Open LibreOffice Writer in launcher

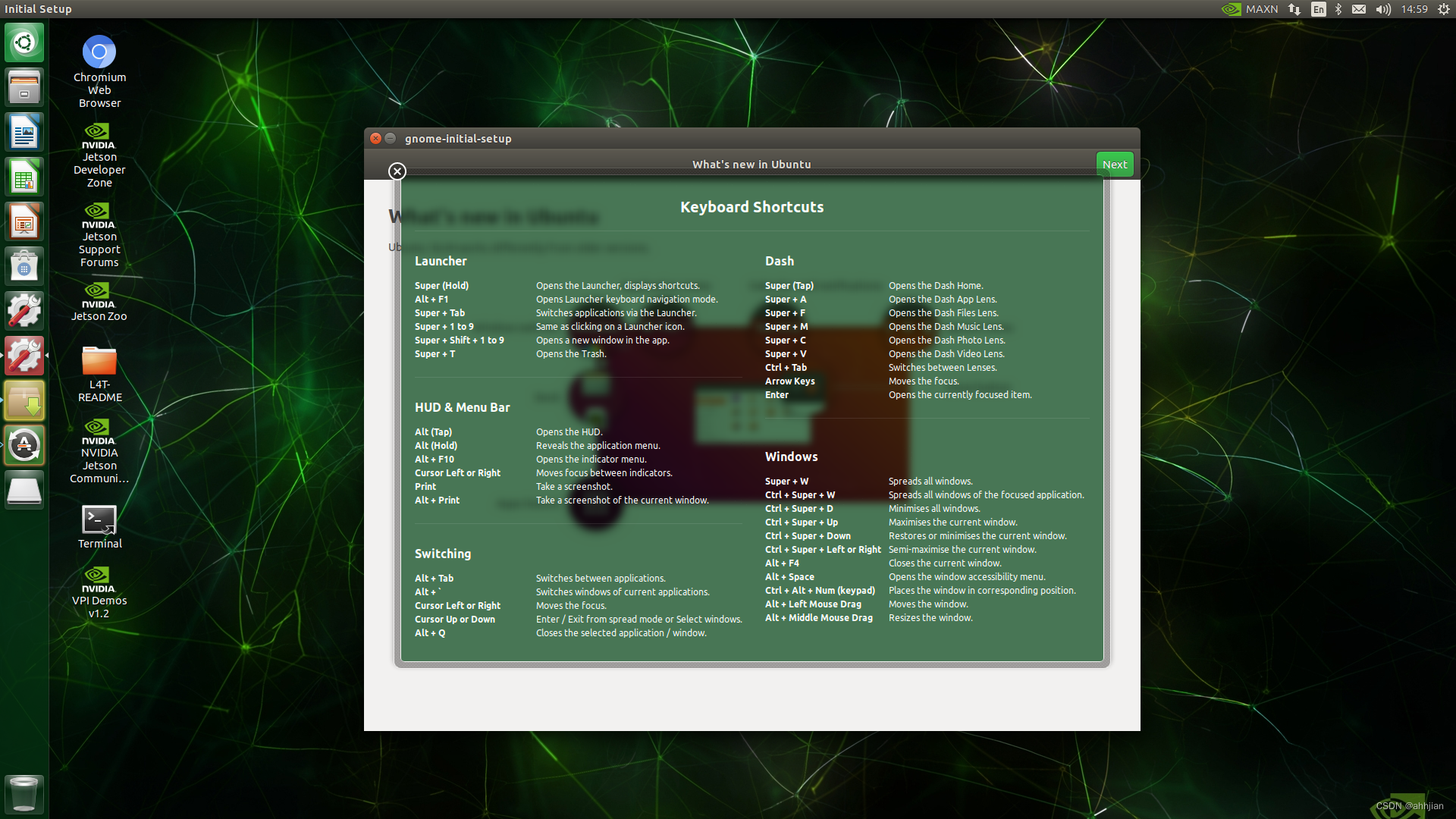tap(24, 133)
